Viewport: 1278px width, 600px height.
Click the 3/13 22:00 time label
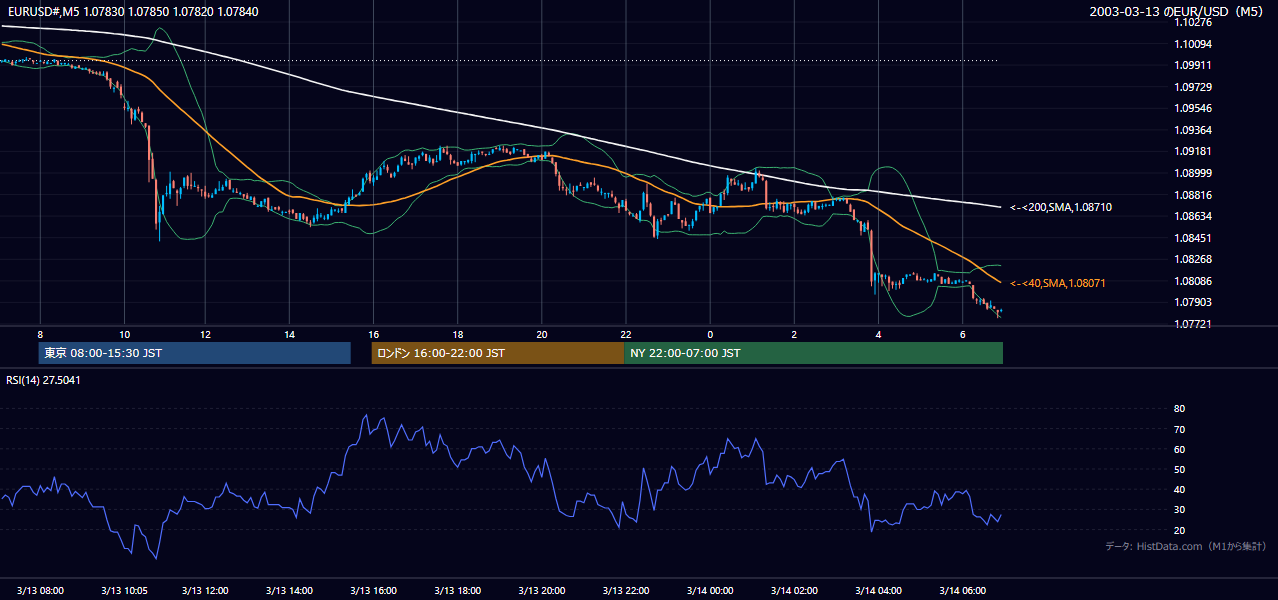coord(626,591)
